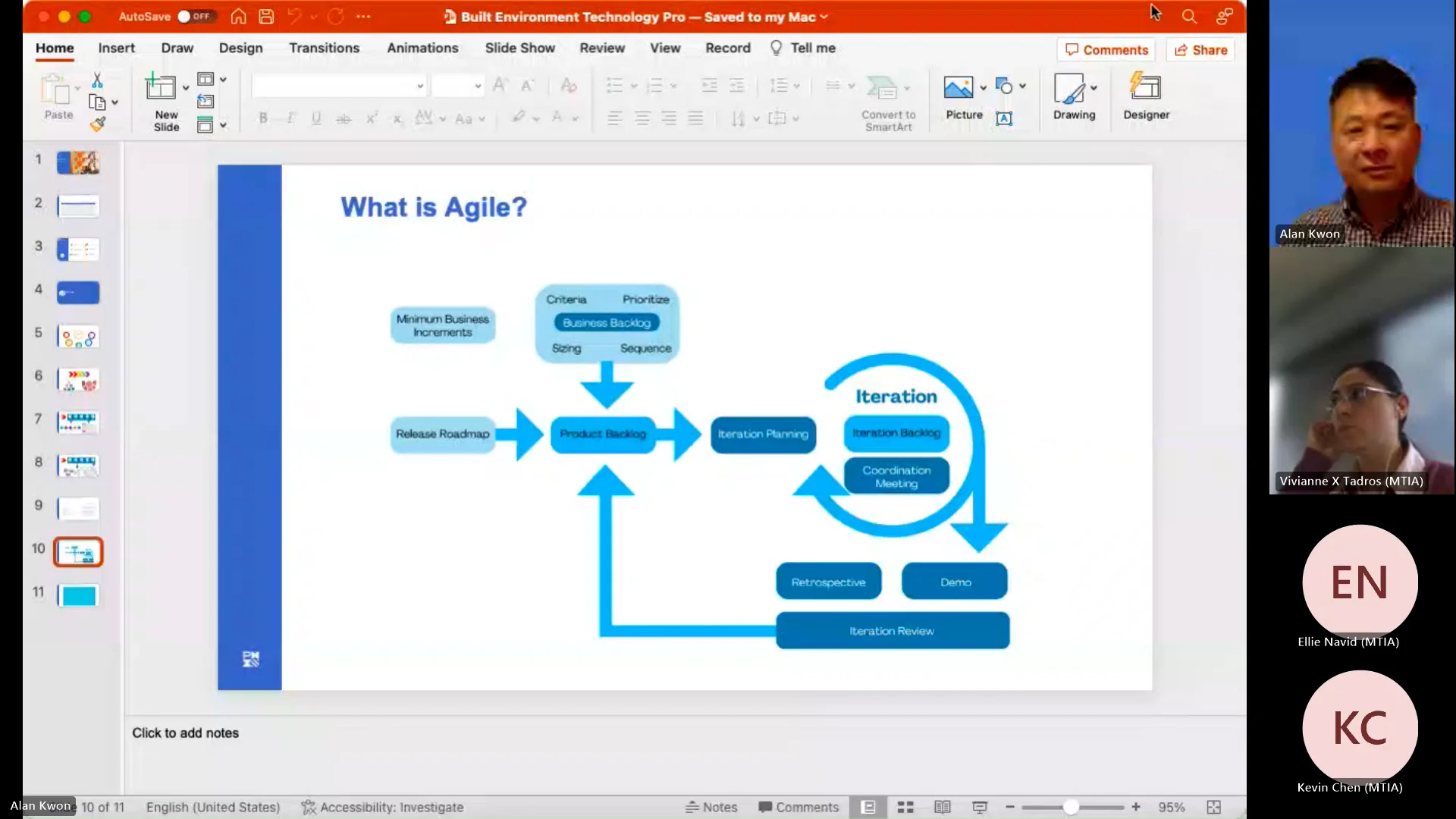Open the font size dropdown

478,86
